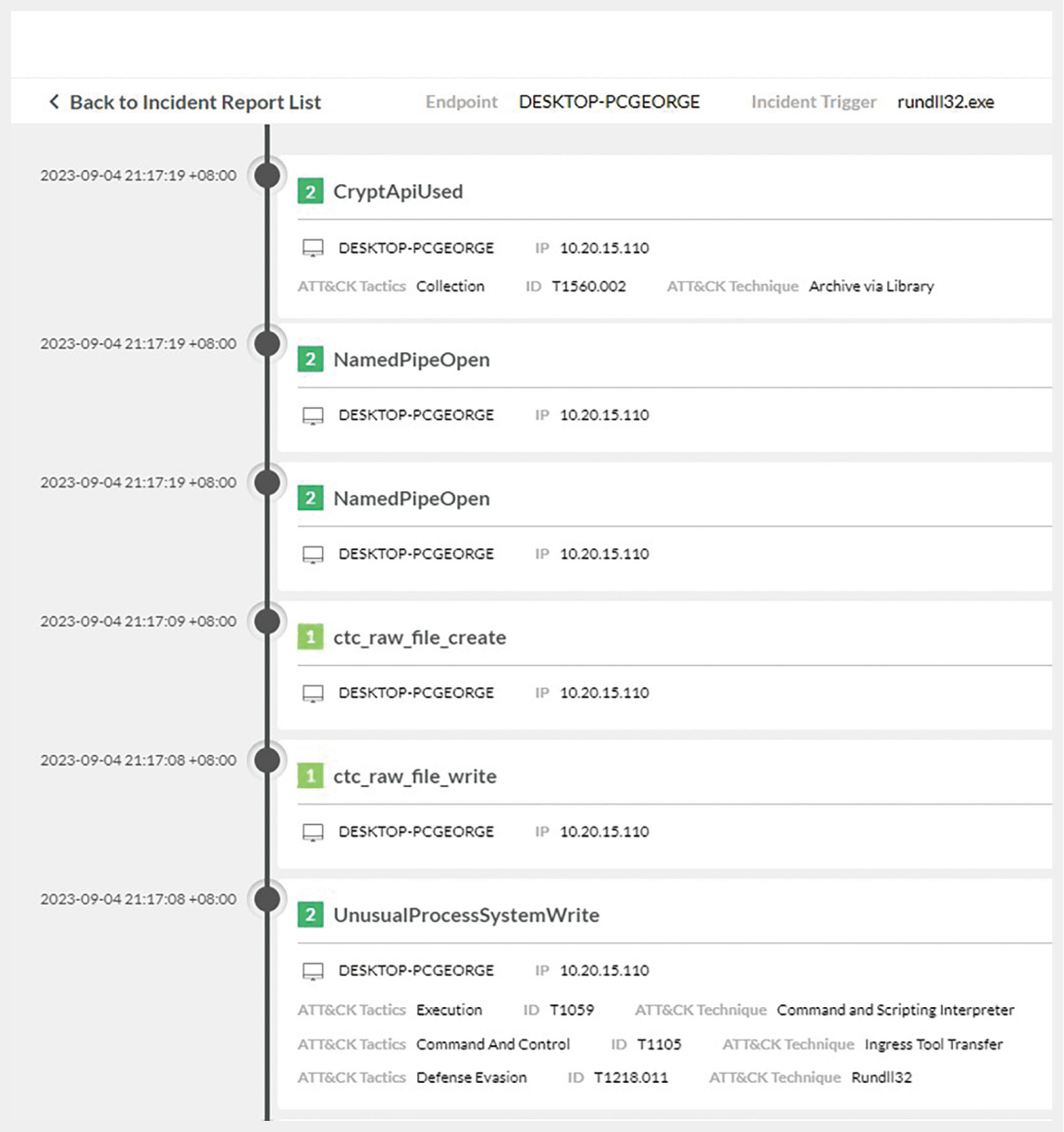The image size is (1064, 1132).
Task: Click the Ingress Tool Transfer technique text
Action: [934, 1044]
